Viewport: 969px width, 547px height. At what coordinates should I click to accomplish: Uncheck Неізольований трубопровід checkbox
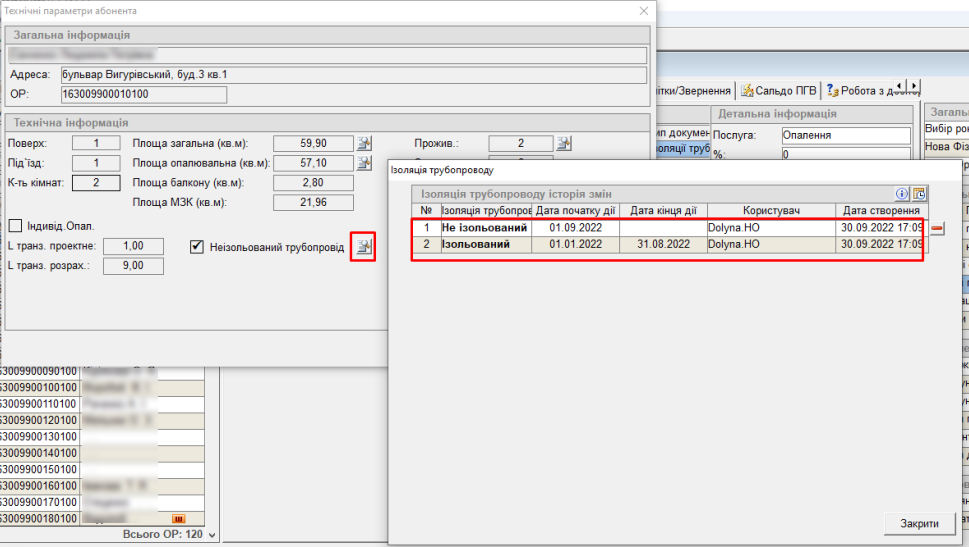click(x=197, y=246)
